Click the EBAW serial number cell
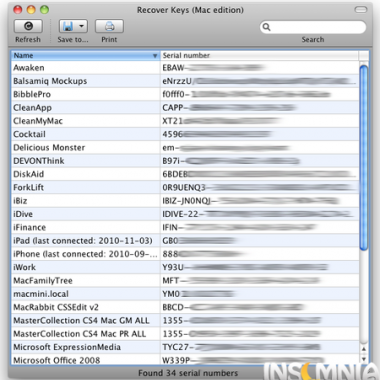This screenshot has height=380, width=380. (259, 68)
